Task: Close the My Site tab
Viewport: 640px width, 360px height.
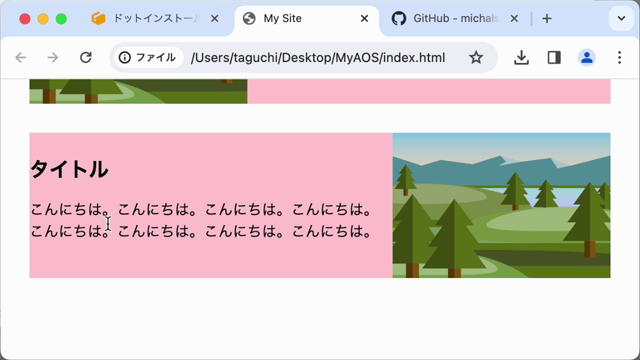Action: [x=364, y=18]
